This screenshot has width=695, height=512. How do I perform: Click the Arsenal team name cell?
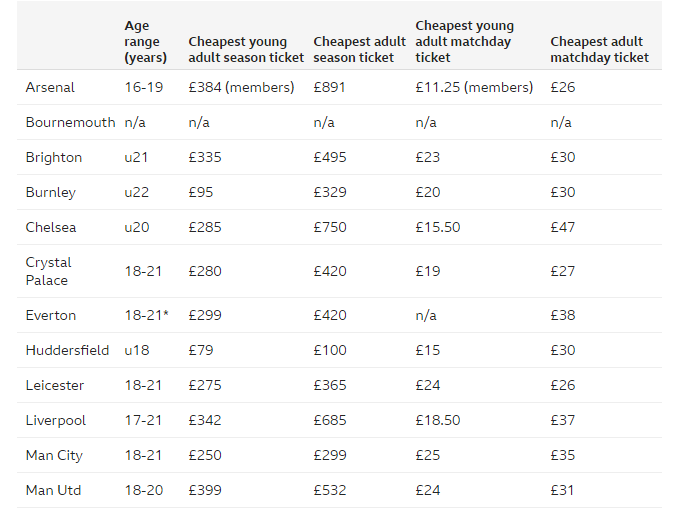50,87
